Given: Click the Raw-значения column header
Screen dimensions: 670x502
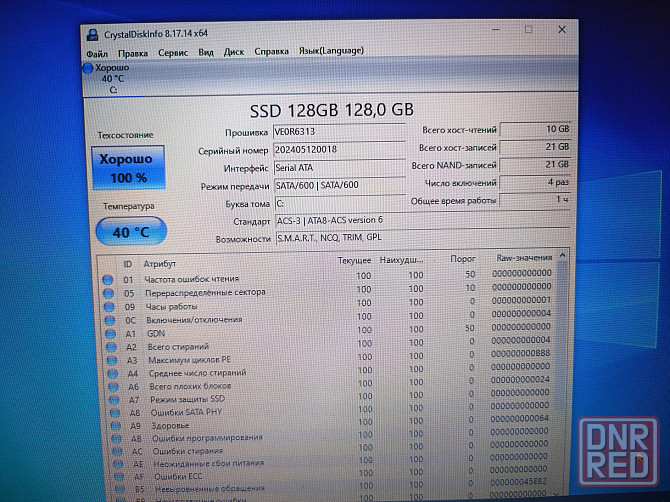Looking at the screenshot, I should 524,258.
